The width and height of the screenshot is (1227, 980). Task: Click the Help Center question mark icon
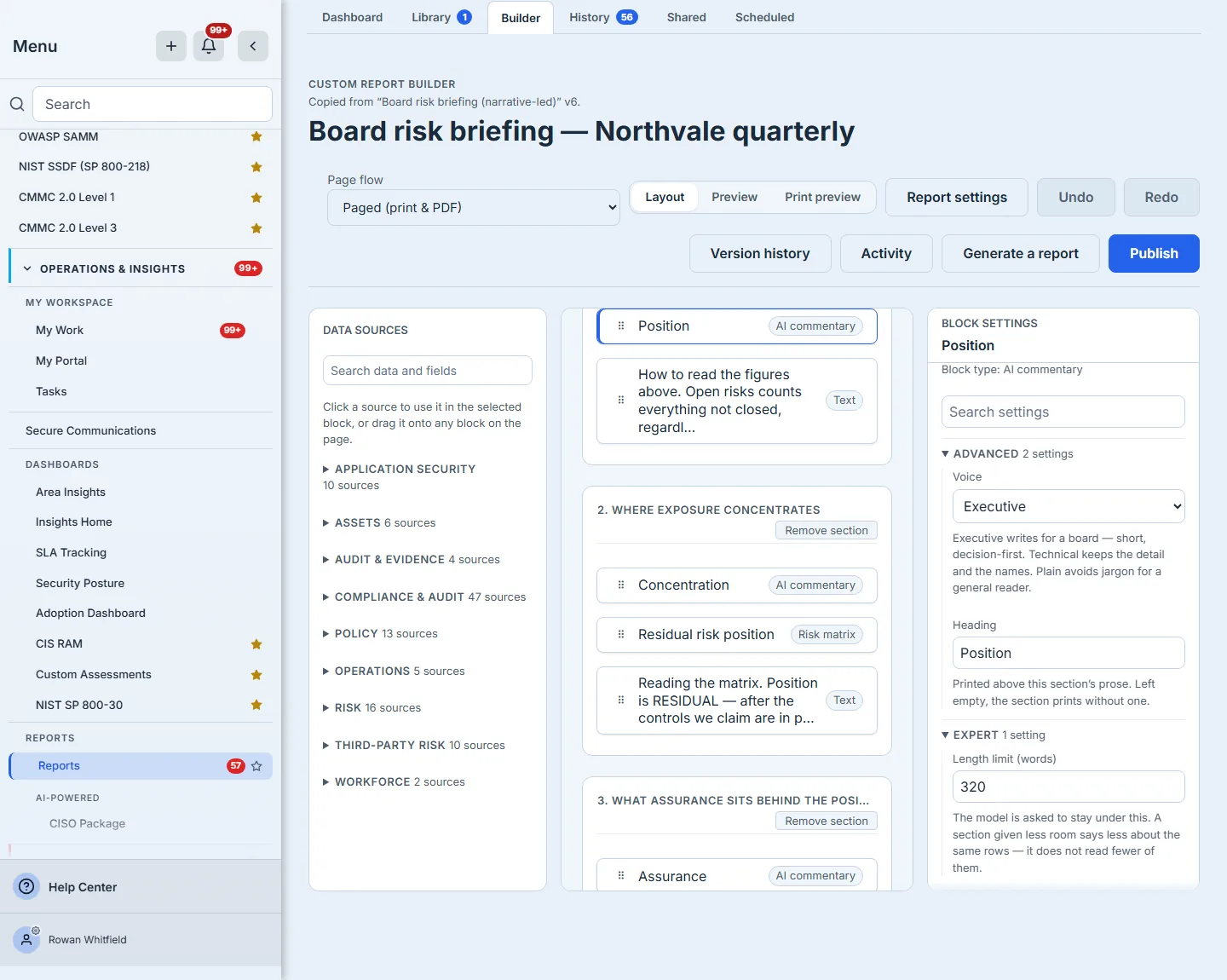(x=27, y=886)
